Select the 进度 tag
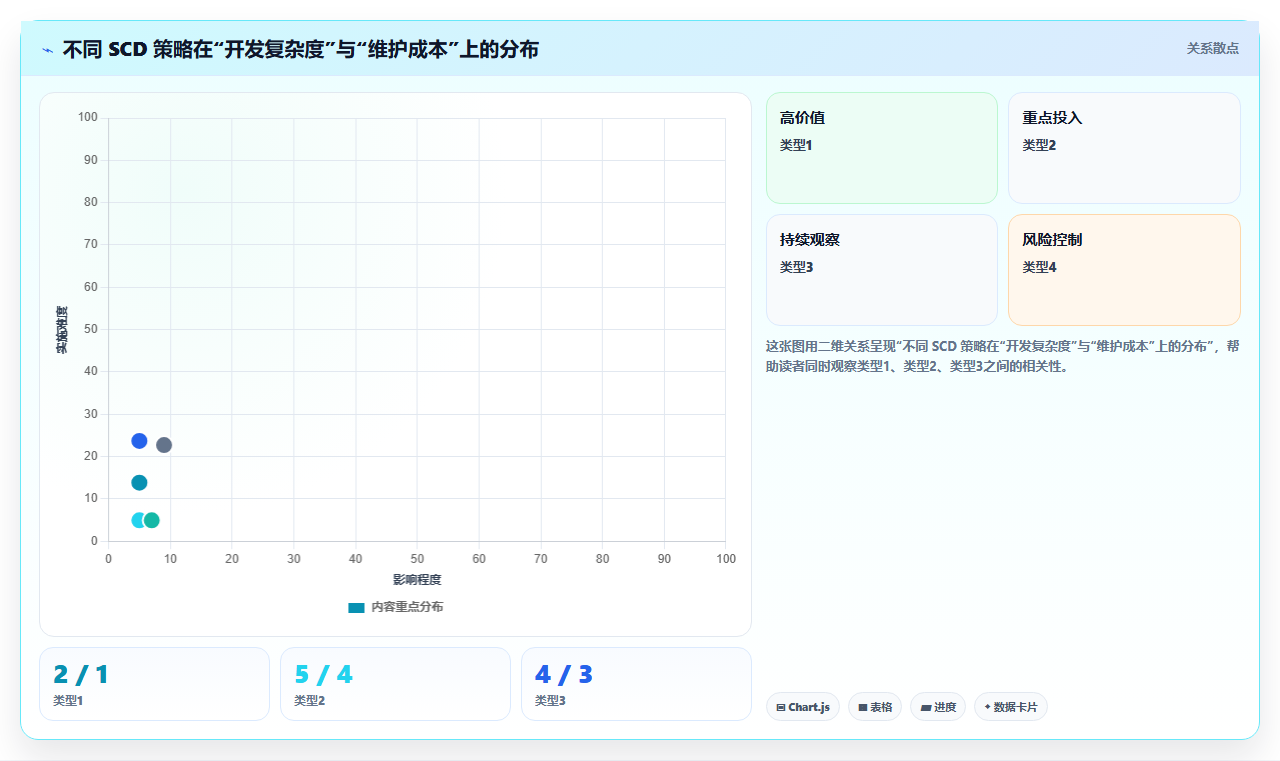This screenshot has width=1280, height=761. pos(938,707)
